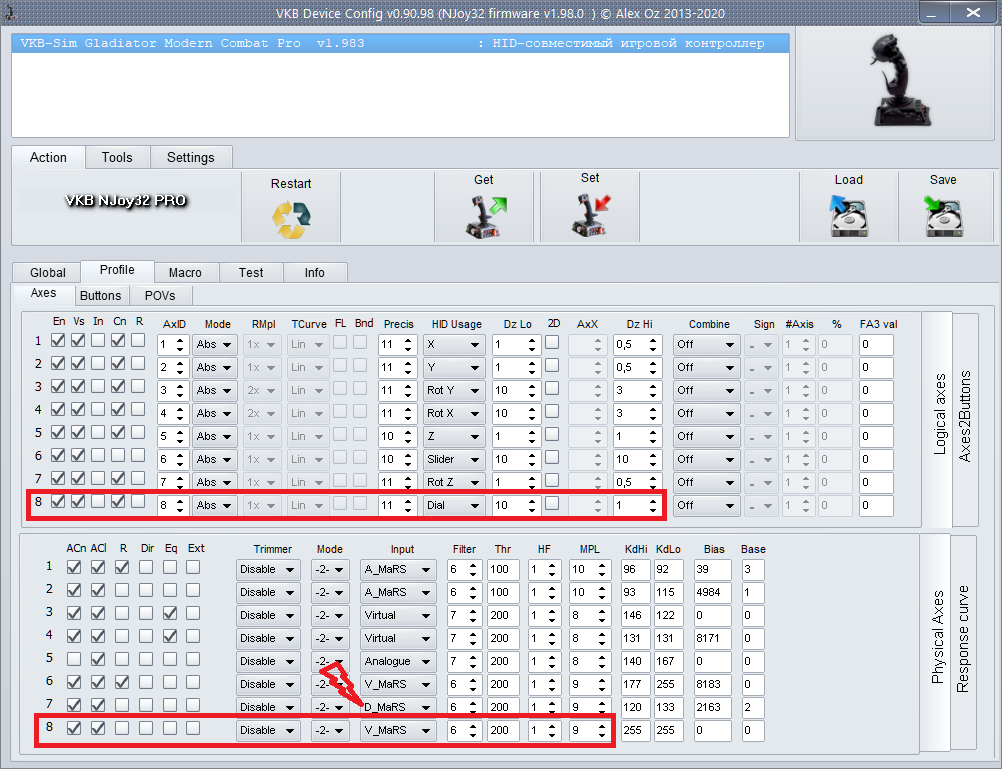
Task: Open Input dropdown for physical axis 4
Action: (397, 639)
